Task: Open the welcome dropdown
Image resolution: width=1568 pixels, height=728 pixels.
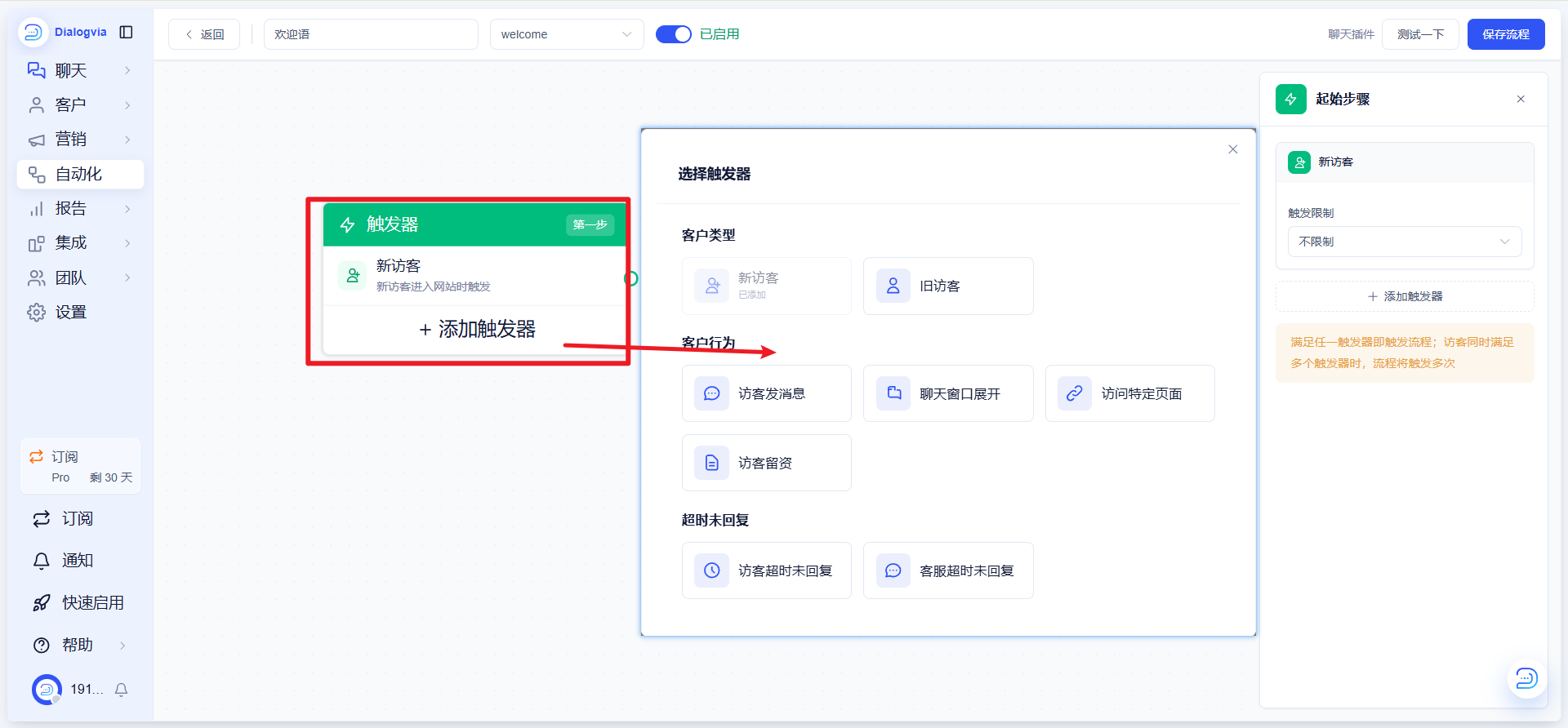Action: point(567,34)
